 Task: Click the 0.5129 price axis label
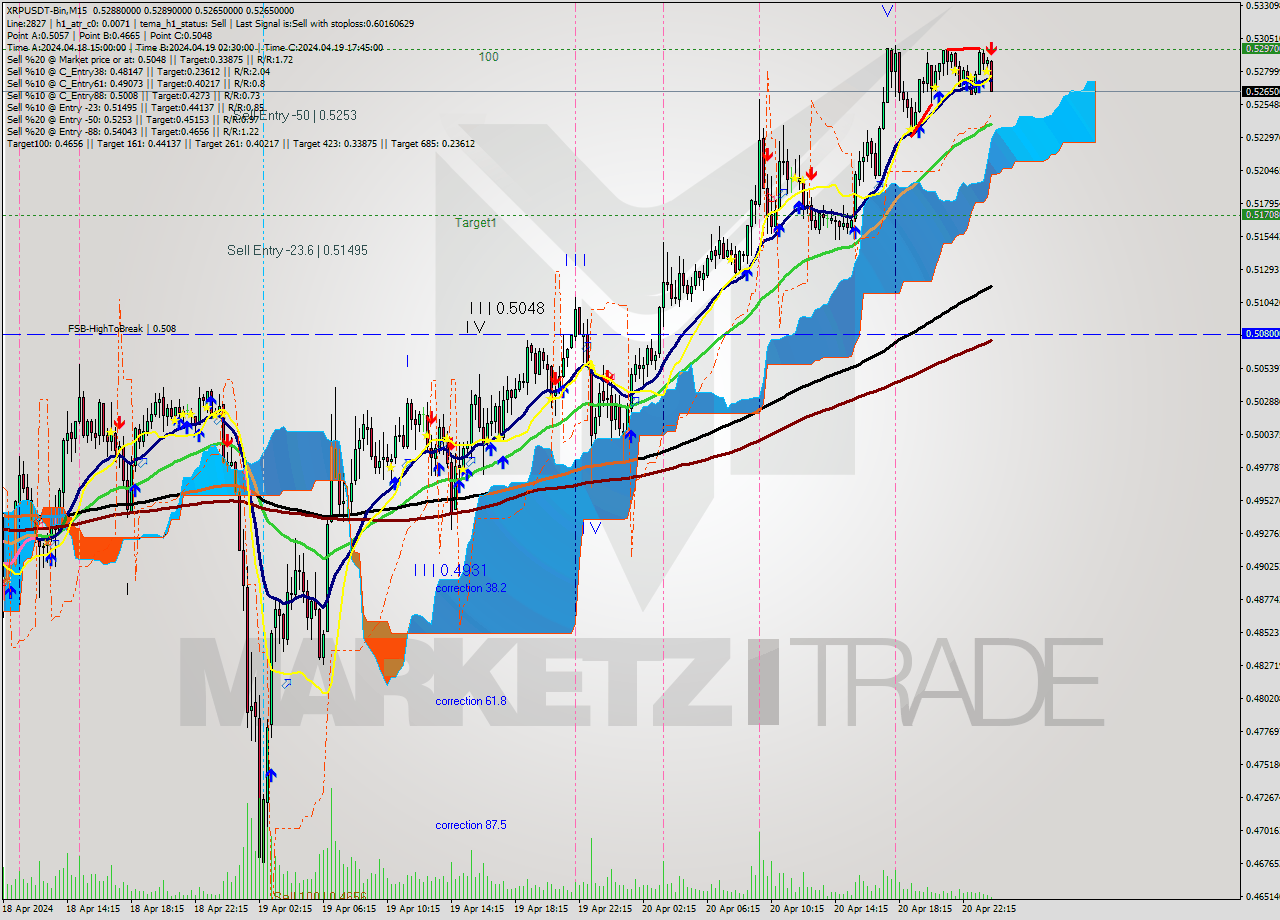tap(1261, 269)
